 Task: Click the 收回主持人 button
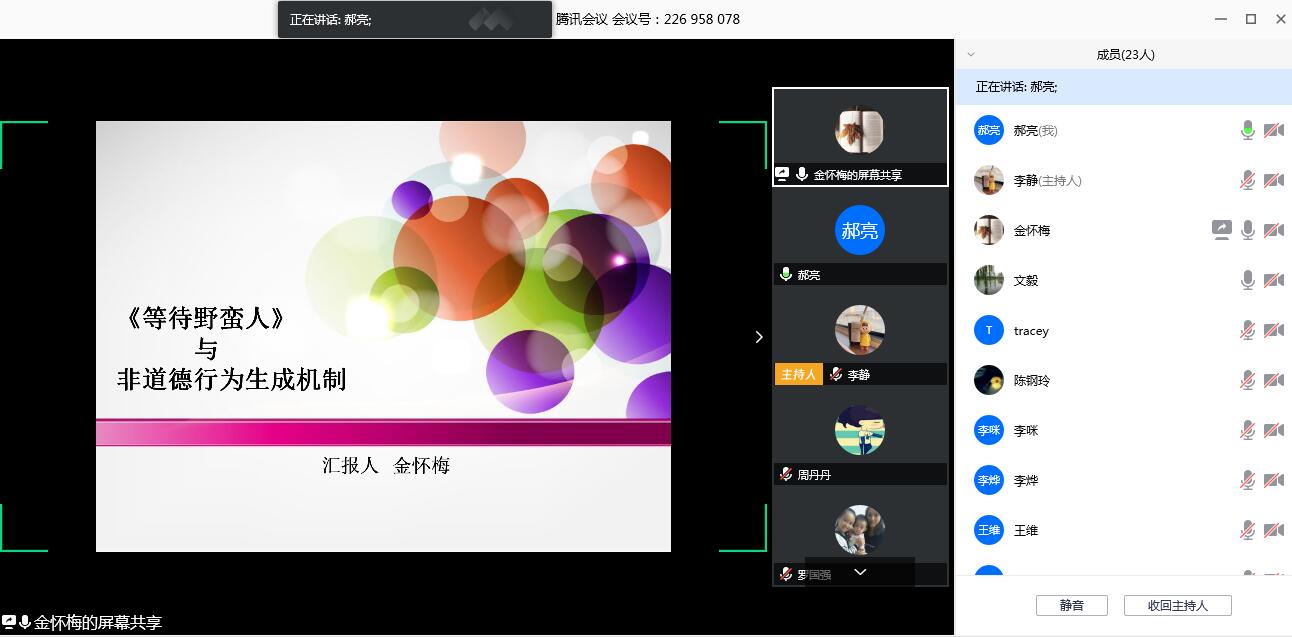click(x=1177, y=605)
